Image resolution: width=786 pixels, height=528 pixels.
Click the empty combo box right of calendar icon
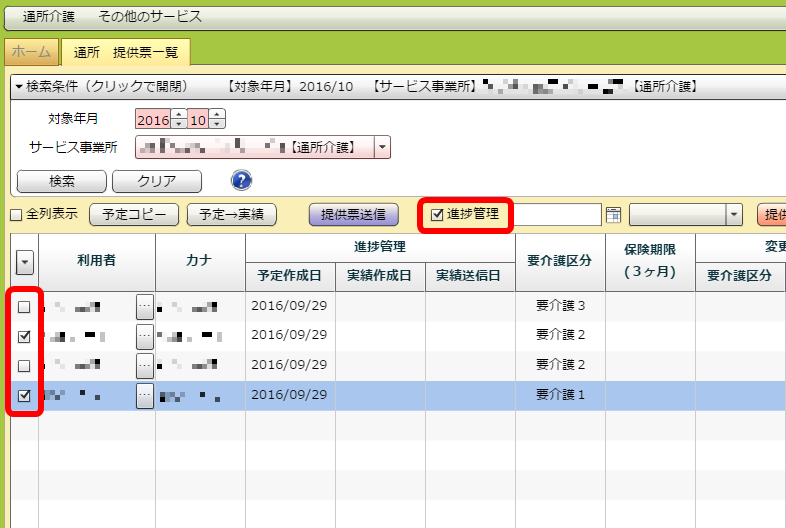685,214
